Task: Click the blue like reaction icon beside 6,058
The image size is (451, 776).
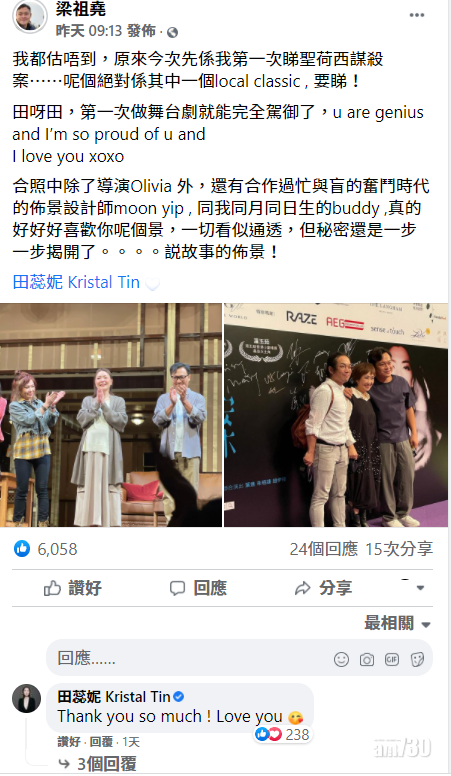Action: (x=22, y=548)
